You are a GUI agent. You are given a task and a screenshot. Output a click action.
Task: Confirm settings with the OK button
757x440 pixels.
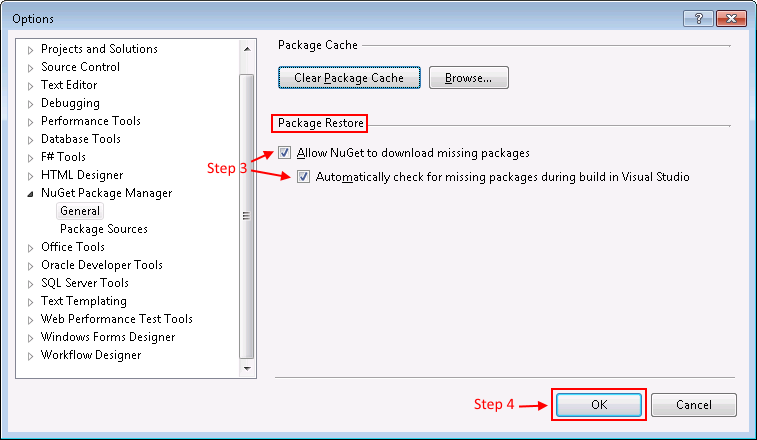click(x=598, y=405)
